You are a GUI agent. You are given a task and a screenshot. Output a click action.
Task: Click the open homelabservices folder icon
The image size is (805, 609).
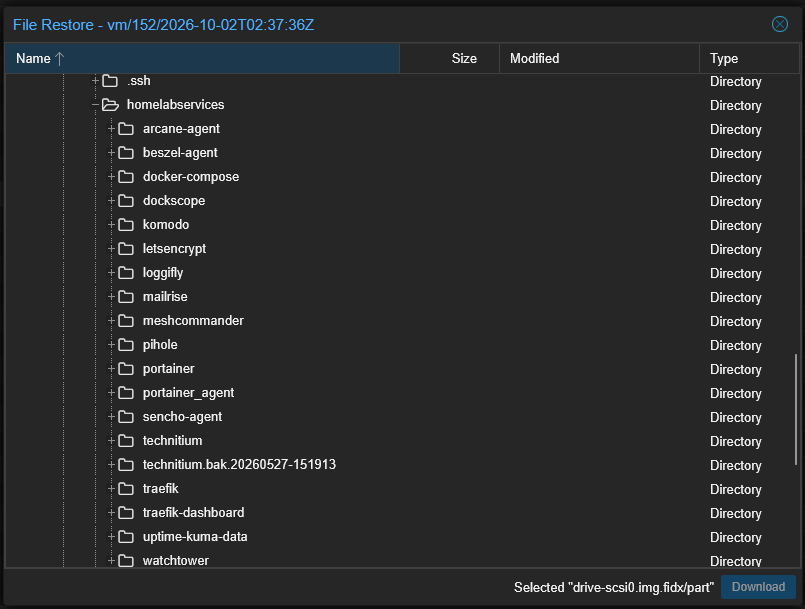coord(110,105)
